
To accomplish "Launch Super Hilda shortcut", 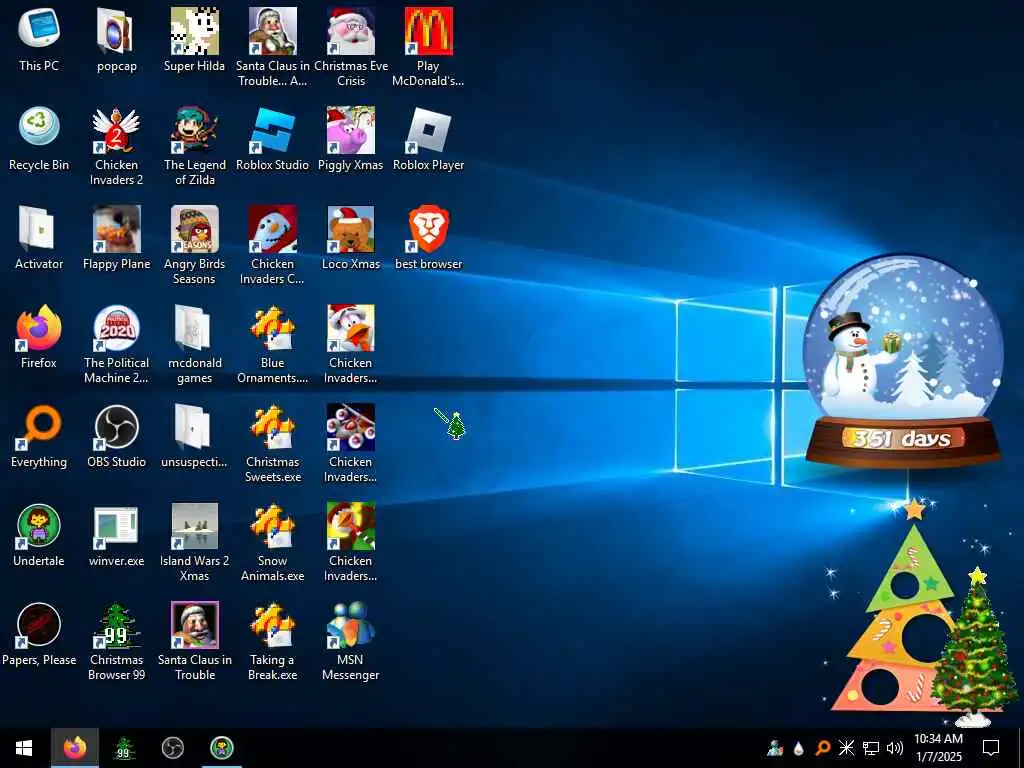I will (194, 39).
